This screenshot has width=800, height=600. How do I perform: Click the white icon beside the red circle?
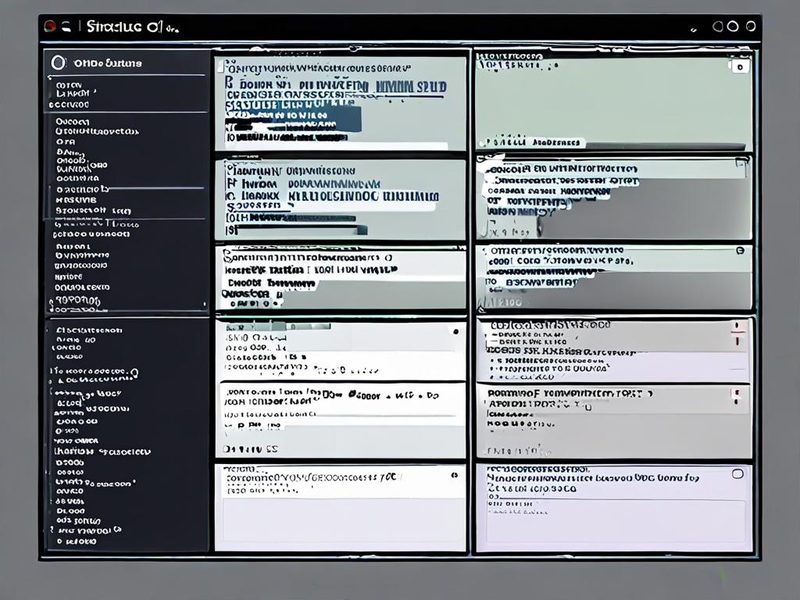pyautogui.click(x=66, y=27)
